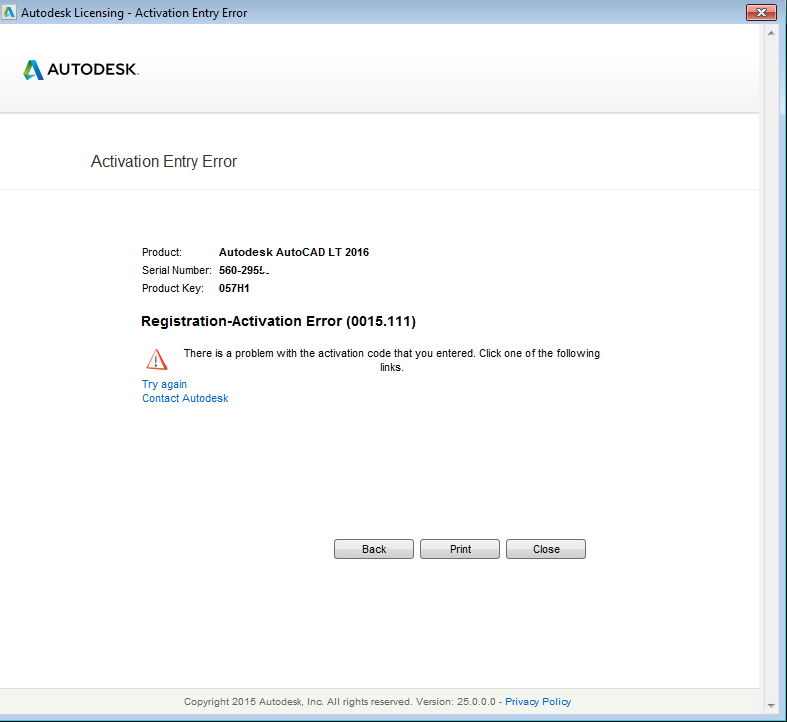Click the activation code problem message
Image resolution: width=787 pixels, height=722 pixels.
pos(391,360)
